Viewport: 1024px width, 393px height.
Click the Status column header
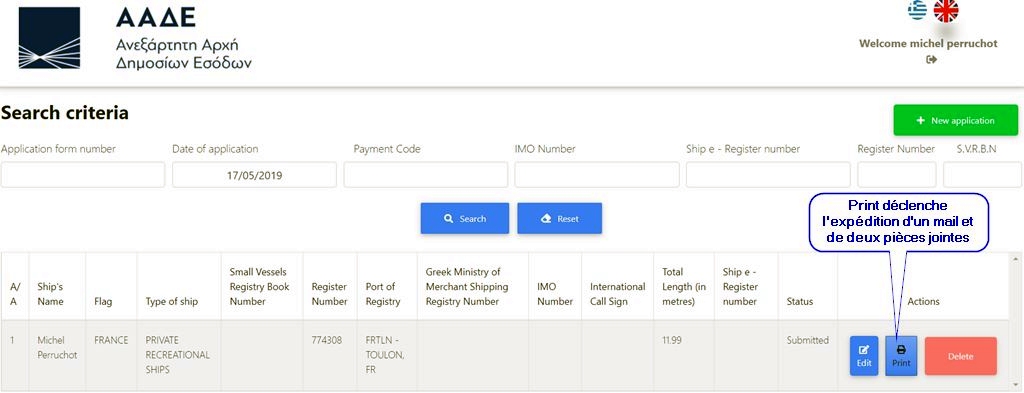(800, 302)
